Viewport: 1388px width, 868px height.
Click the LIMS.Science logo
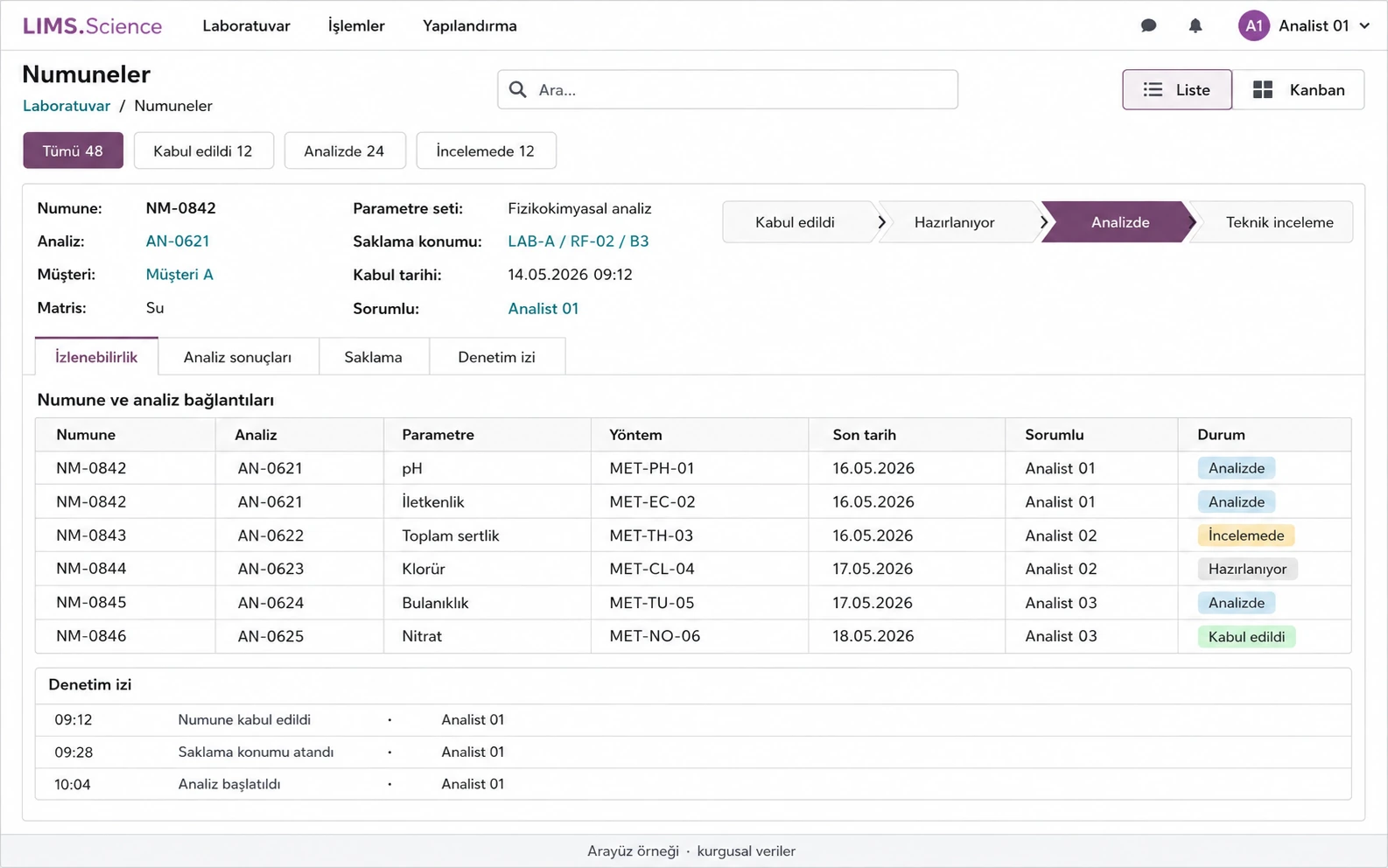pos(92,26)
